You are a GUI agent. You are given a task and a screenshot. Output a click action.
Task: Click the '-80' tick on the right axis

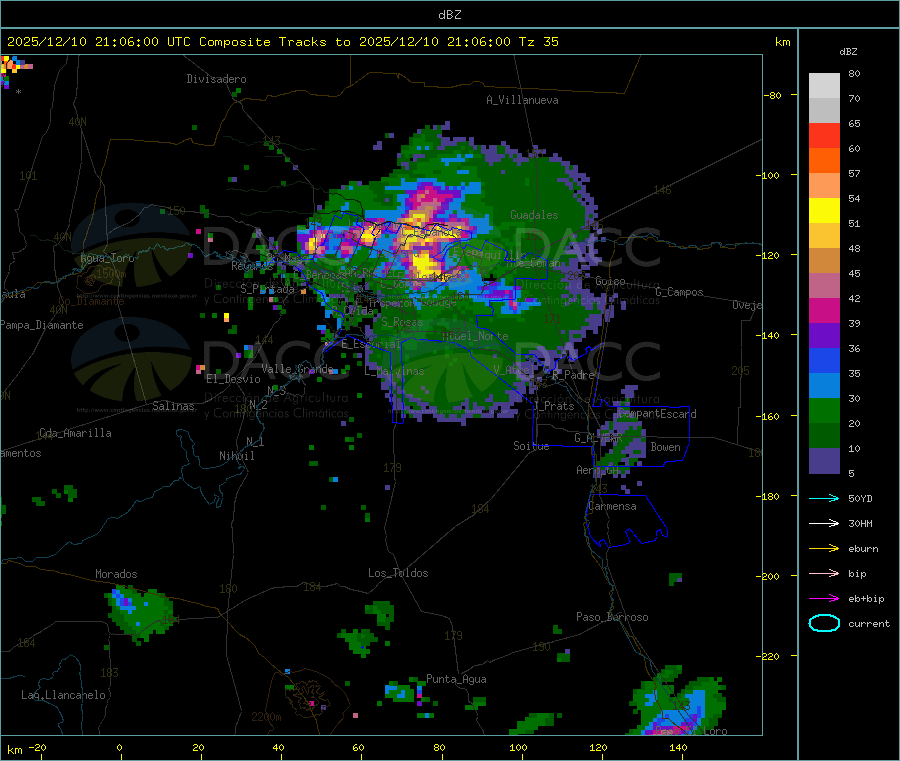point(774,95)
